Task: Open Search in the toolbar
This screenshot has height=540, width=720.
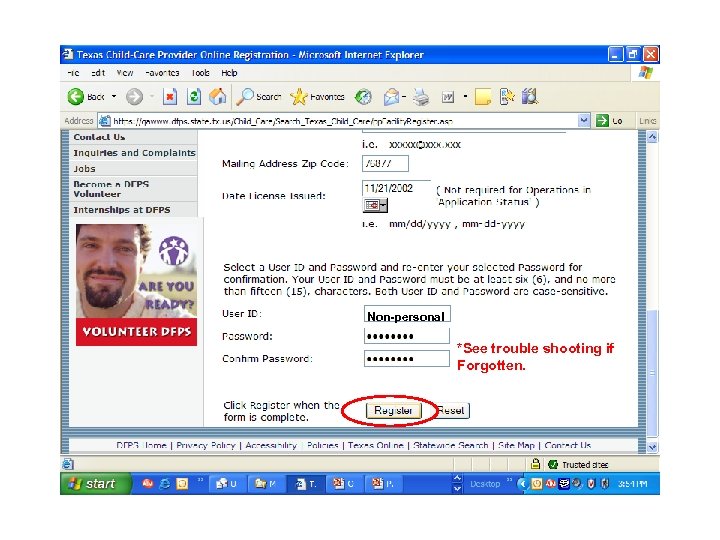Action: pyautogui.click(x=259, y=97)
